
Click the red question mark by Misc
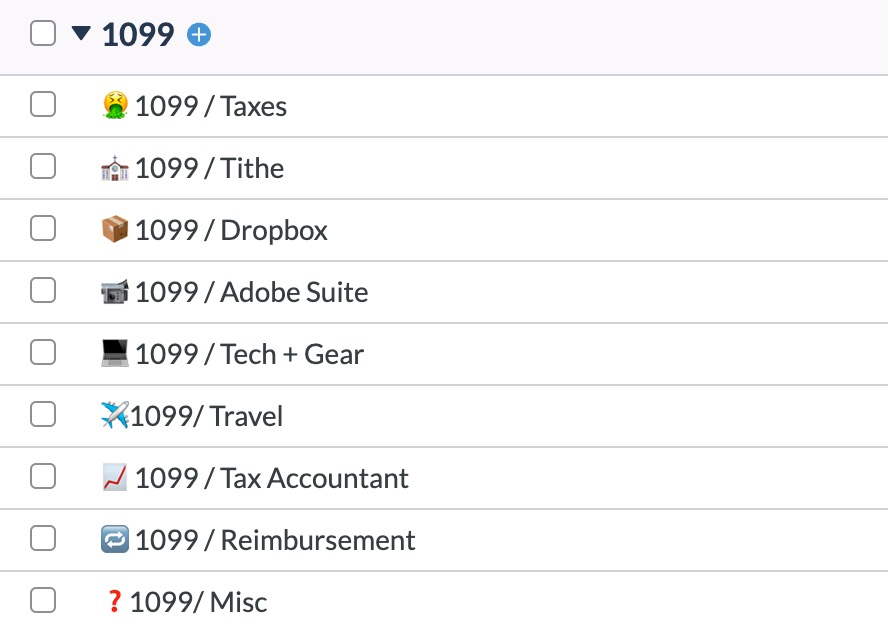coord(114,602)
